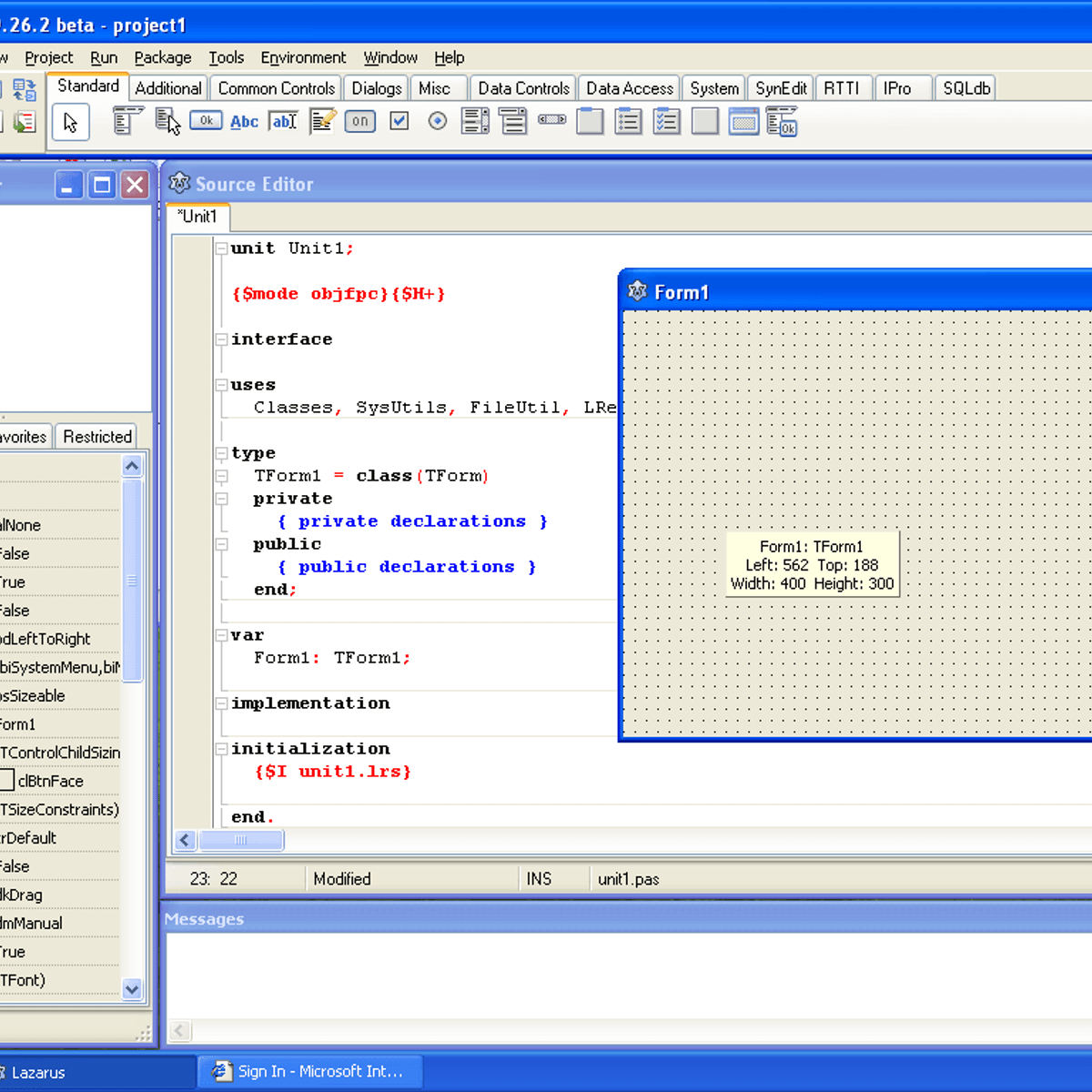
Task: Select the TToggleBox 'on' component icon
Action: 360,121
